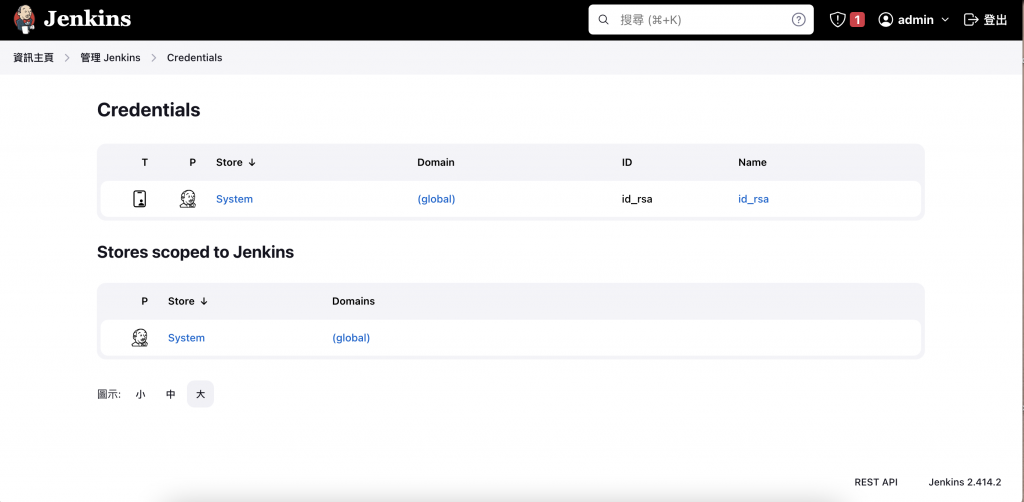Click the Stores scoped to Jenkins heading

(x=195, y=252)
